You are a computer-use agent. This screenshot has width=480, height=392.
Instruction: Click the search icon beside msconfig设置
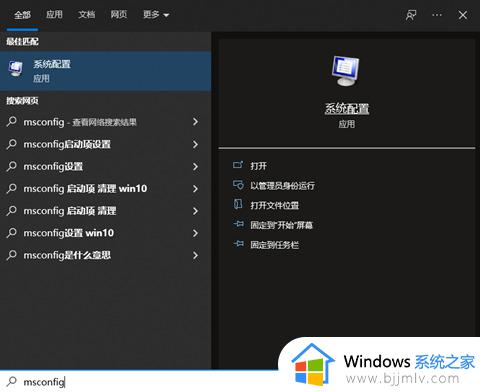[x=12, y=166]
